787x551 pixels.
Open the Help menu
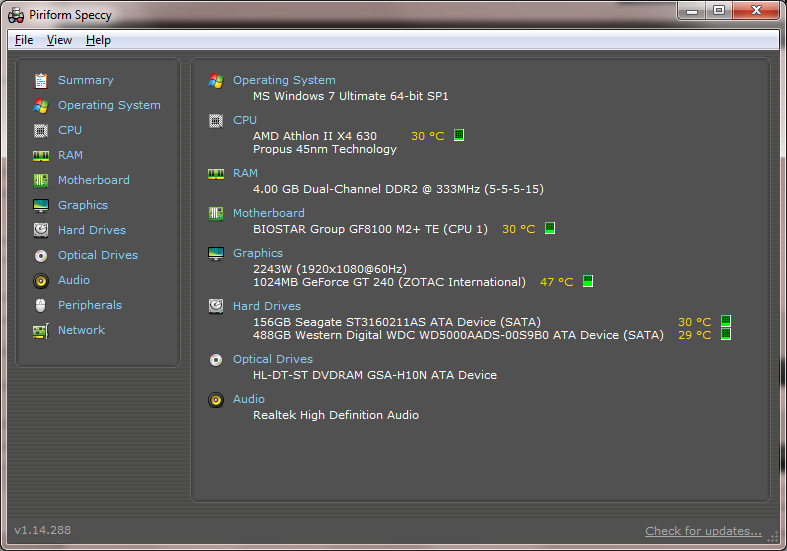click(98, 40)
